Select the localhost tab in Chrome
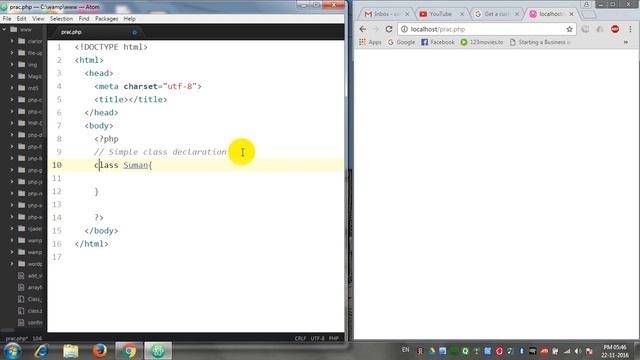Viewport: 640px width, 360px height. coord(551,14)
